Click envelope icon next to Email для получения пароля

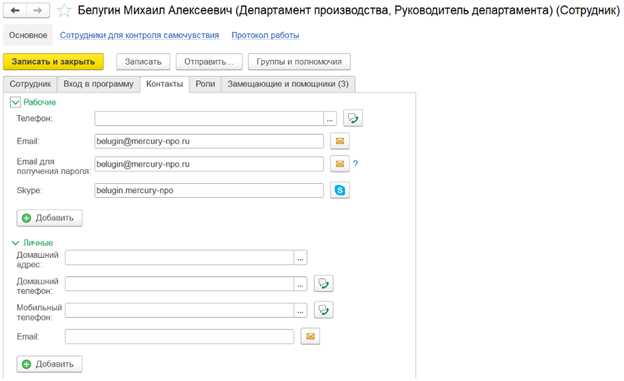pos(340,164)
